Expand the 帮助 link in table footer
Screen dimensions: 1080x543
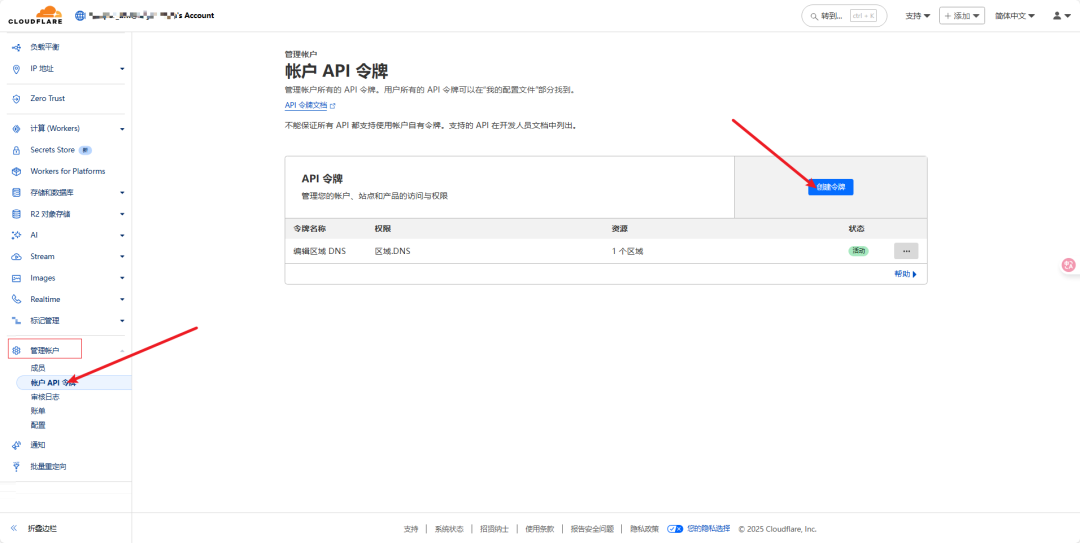click(x=906, y=274)
